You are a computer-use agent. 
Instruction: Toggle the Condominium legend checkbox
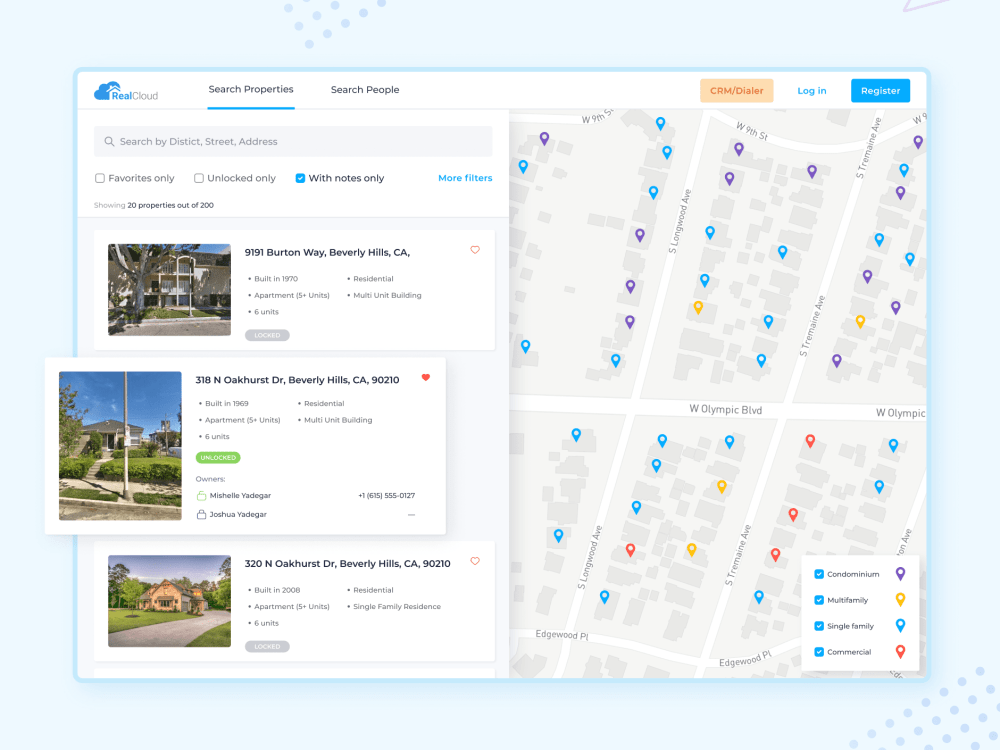click(x=819, y=574)
